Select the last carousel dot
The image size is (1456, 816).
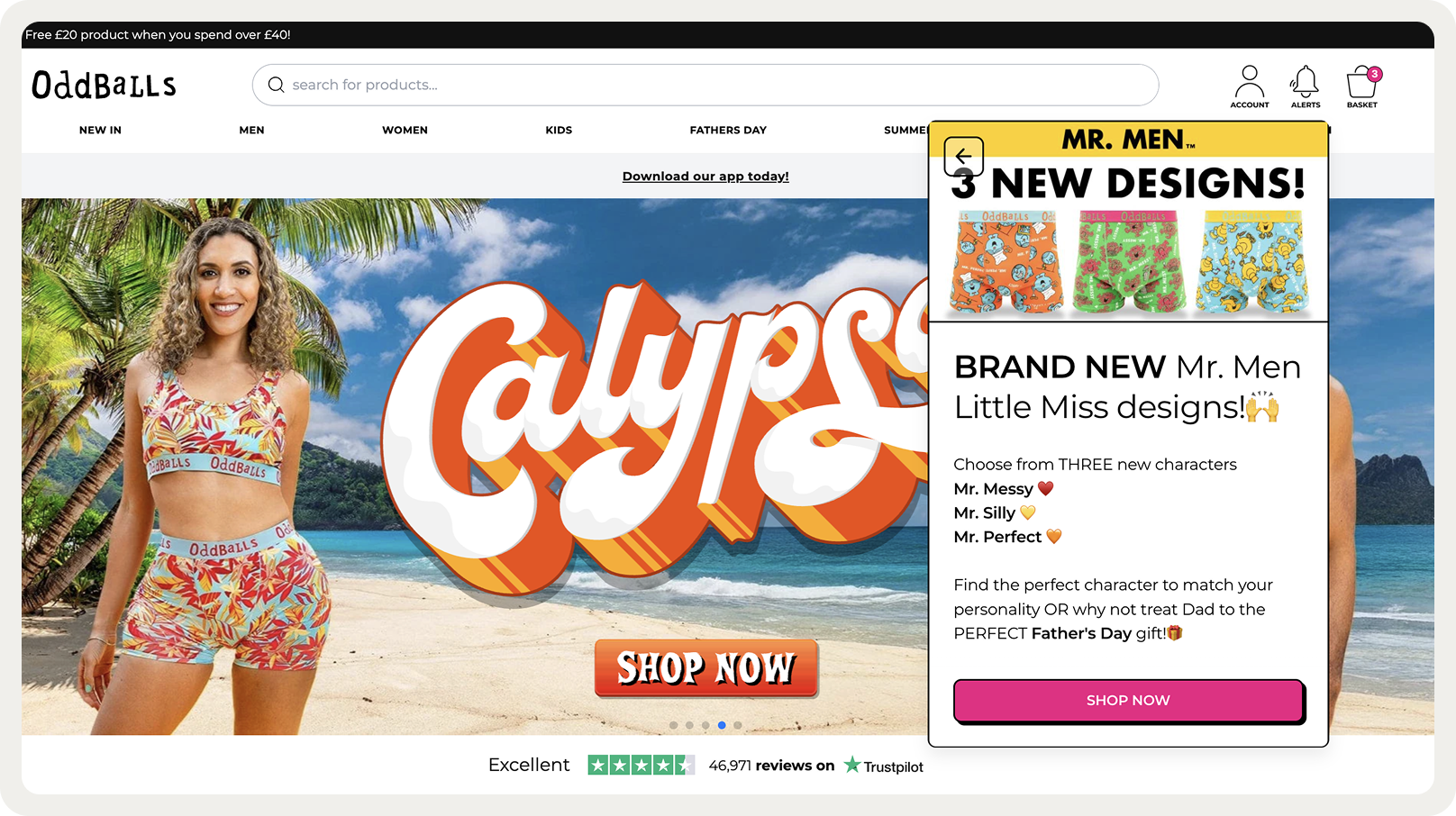[x=738, y=725]
